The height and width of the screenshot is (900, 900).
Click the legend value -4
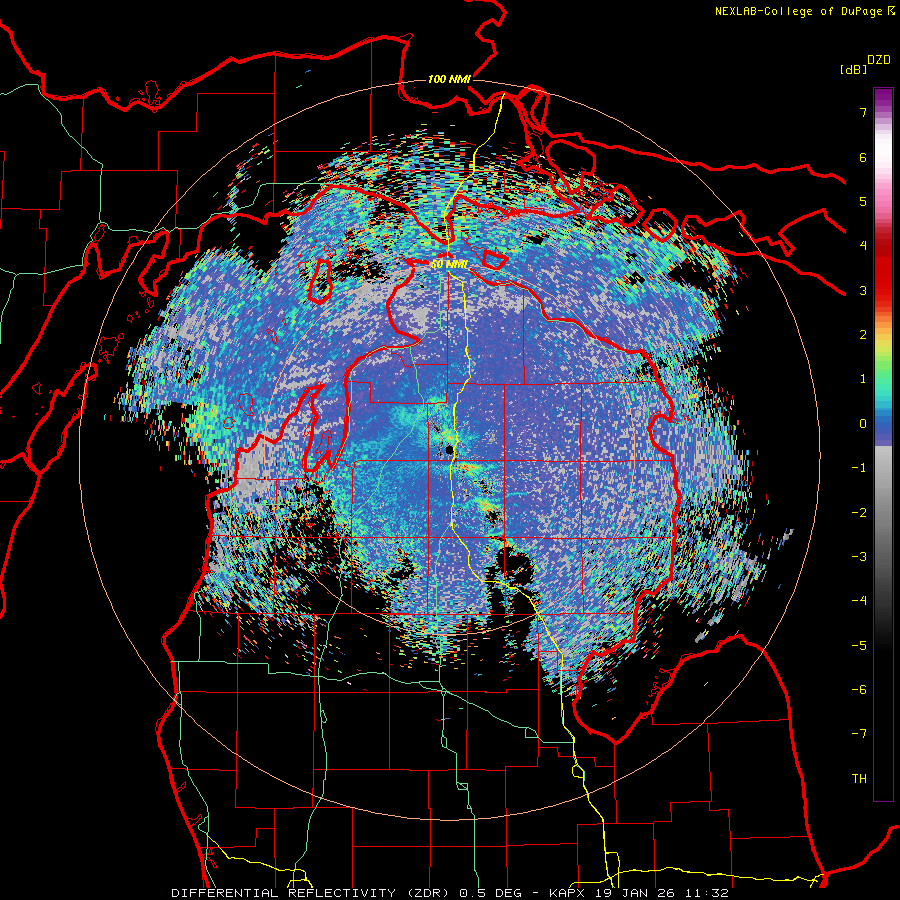point(859,601)
